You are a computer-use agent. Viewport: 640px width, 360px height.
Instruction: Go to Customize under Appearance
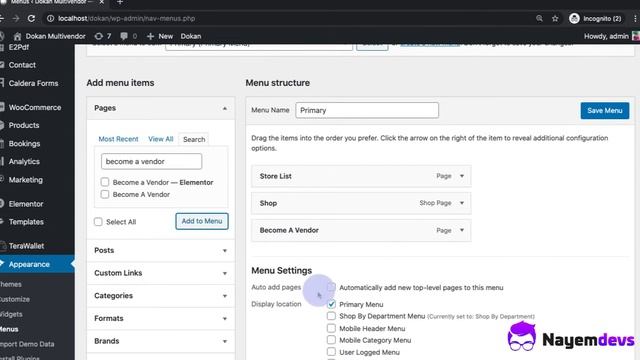(x=15, y=299)
